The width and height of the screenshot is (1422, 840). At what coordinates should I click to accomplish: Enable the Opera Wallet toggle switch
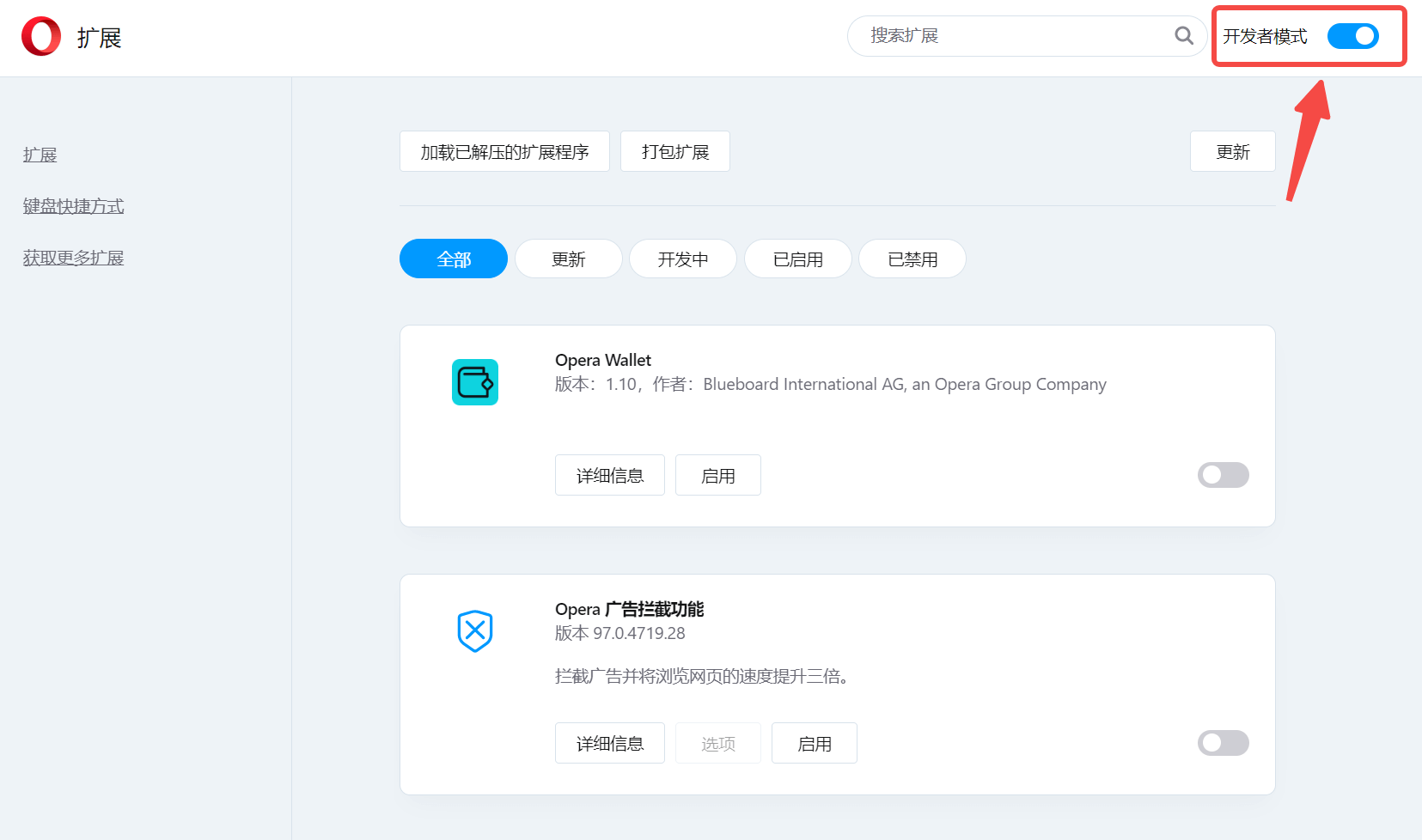pos(1223,475)
